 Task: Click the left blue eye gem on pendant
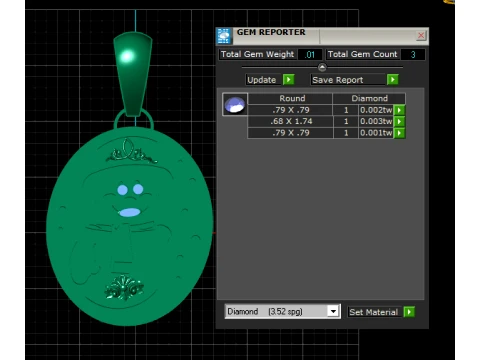coord(122,190)
